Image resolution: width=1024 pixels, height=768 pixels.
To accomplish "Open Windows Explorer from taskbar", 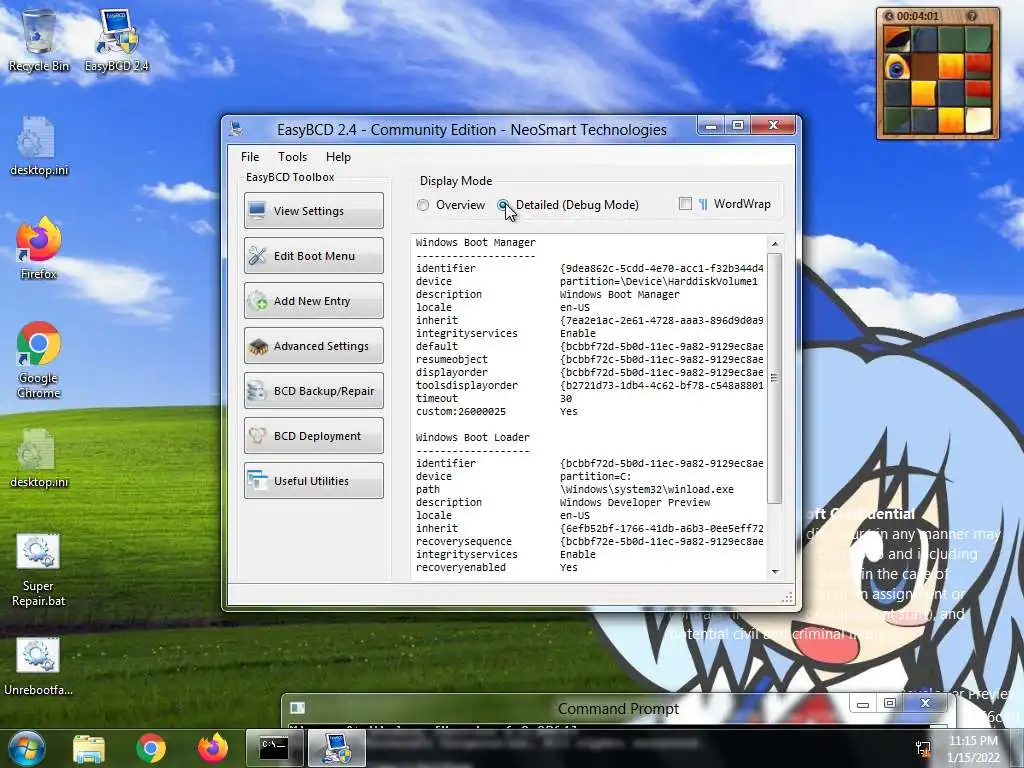I will pos(89,748).
